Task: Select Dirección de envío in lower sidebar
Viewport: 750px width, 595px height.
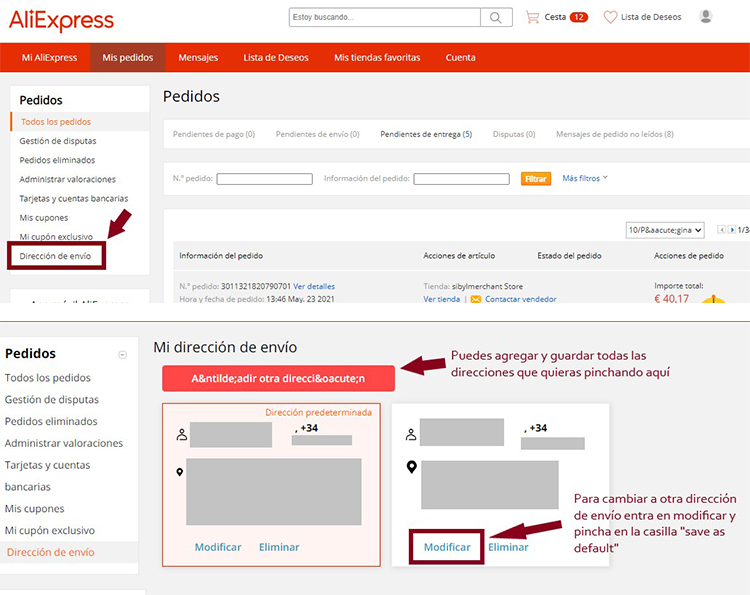Action: 51,552
